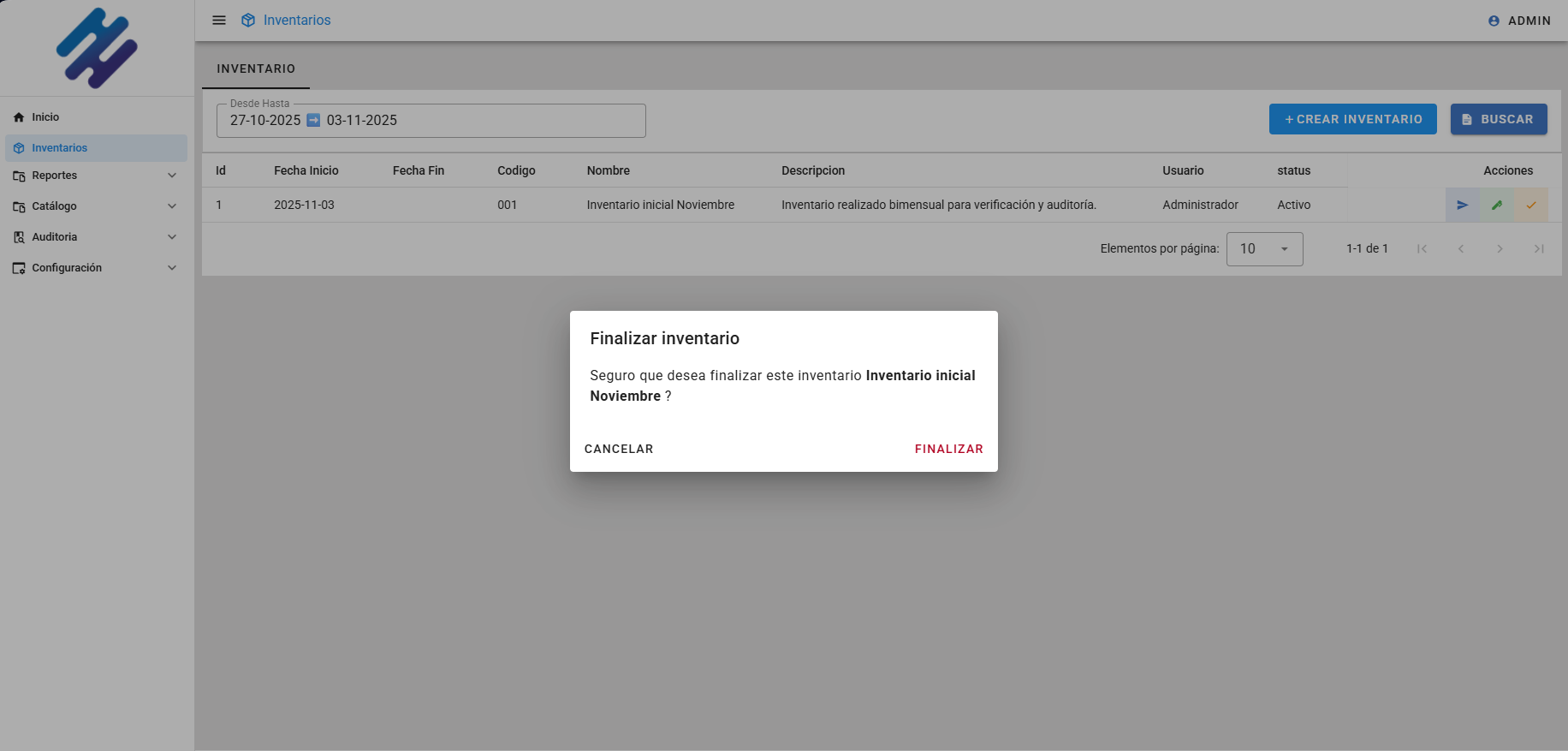1568x751 pixels.
Task: Click the last page pagination icon
Action: pyautogui.click(x=1539, y=249)
